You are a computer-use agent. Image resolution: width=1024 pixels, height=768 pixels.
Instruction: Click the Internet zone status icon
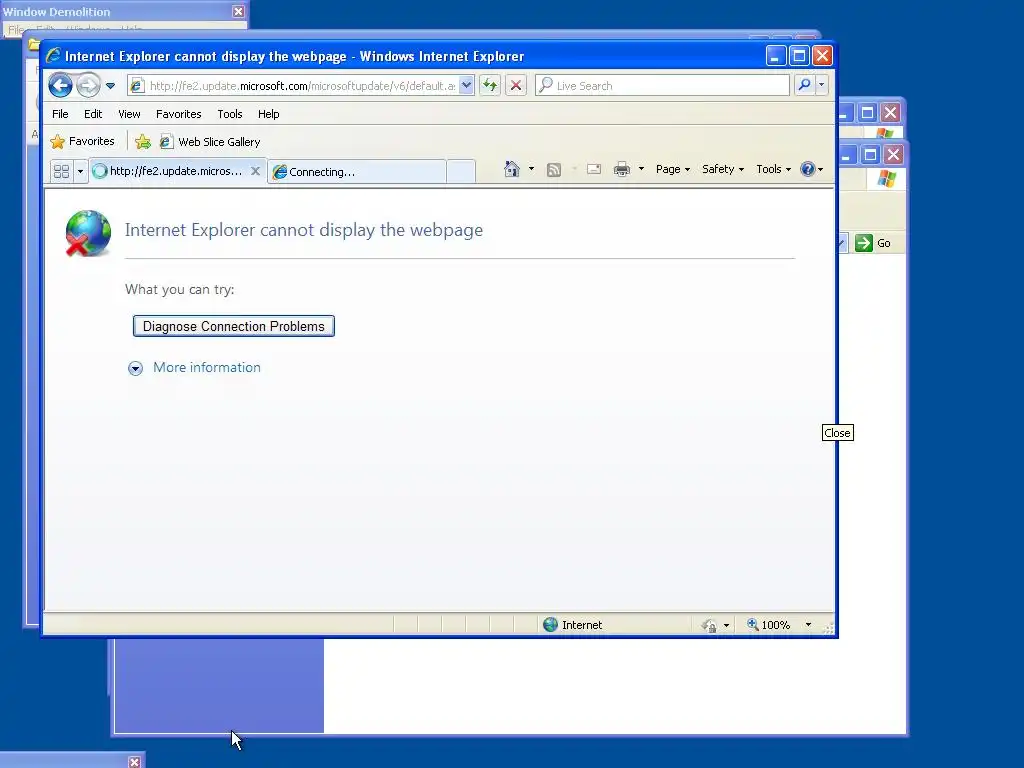[x=551, y=625]
